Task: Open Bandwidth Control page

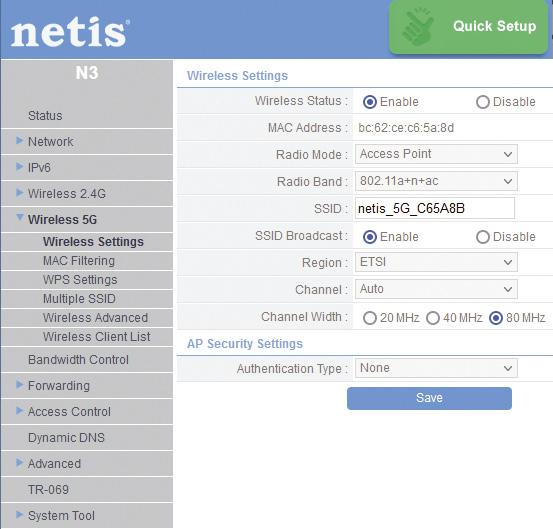Action: pyautogui.click(x=78, y=360)
